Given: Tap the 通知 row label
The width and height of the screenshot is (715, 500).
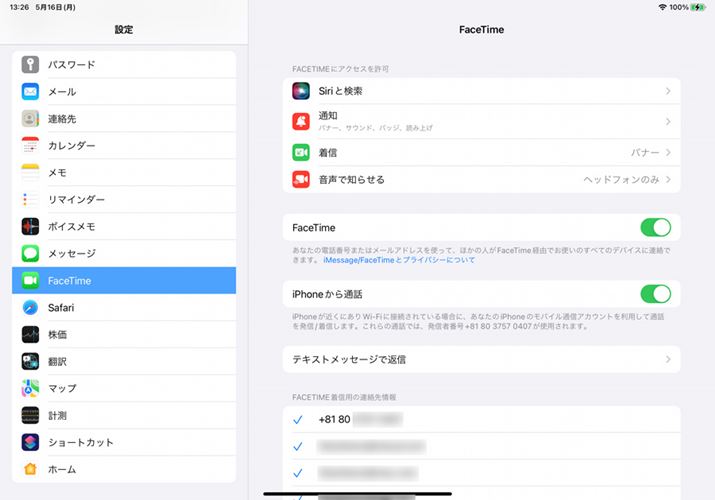Looking at the screenshot, I should click(328, 116).
